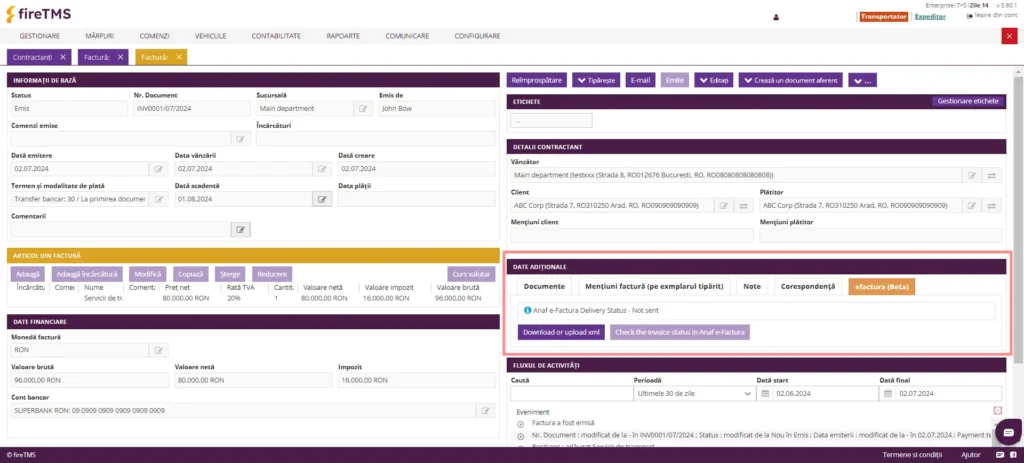Viewport: 1024px width, 463px height.
Task: Edit Plătitor via pencil icon
Action: coord(972,206)
